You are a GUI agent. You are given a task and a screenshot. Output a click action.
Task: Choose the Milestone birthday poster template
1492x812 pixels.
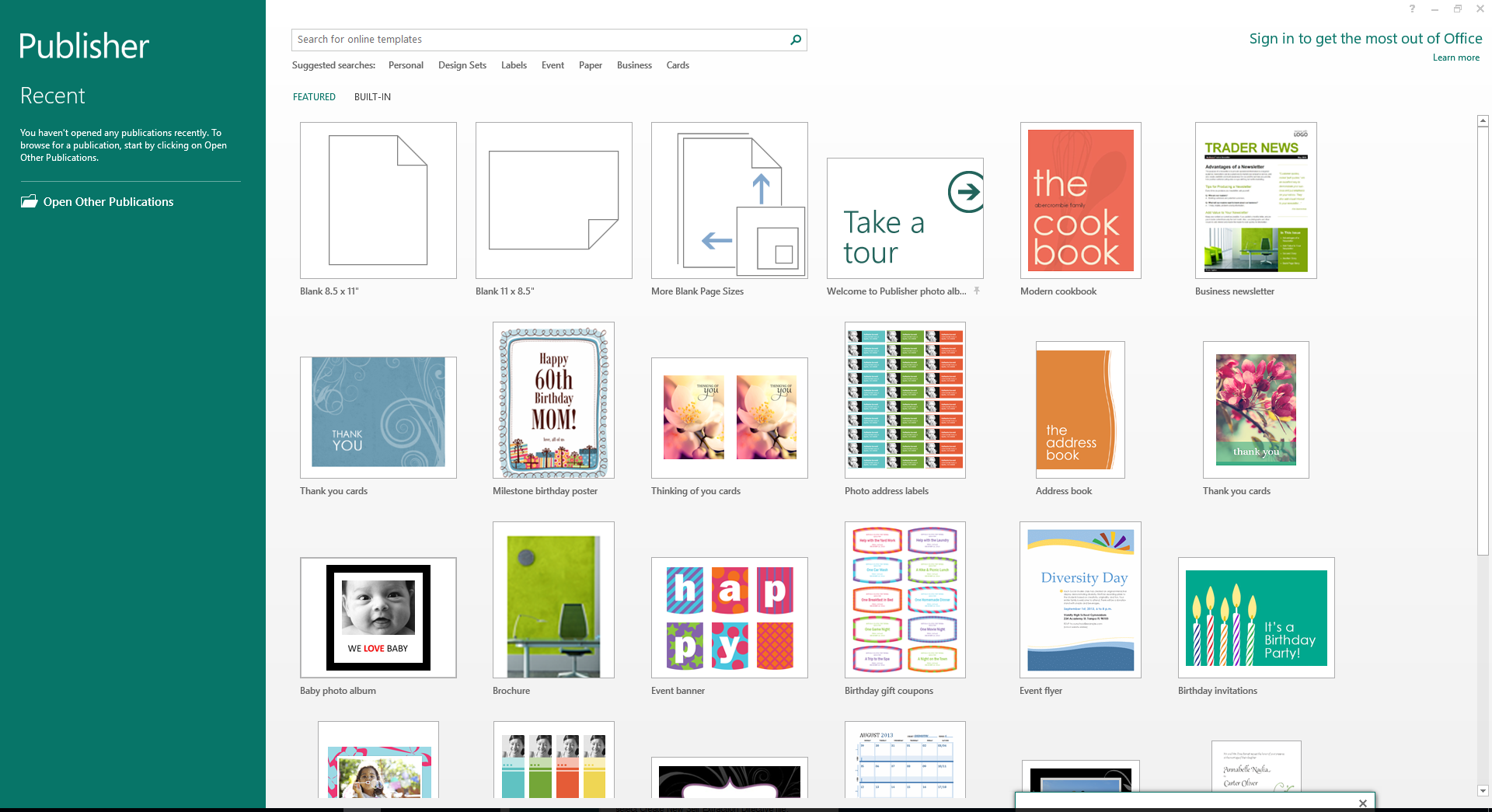pyautogui.click(x=553, y=400)
